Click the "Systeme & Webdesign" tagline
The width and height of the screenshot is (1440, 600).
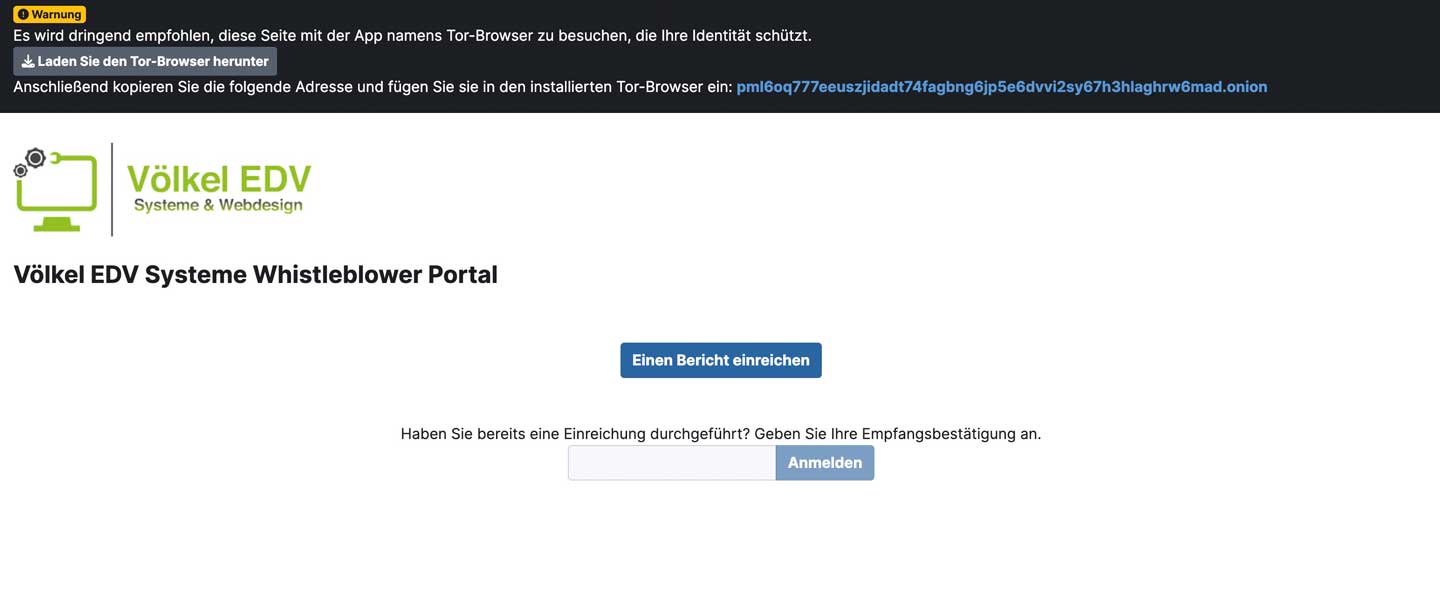click(x=218, y=205)
